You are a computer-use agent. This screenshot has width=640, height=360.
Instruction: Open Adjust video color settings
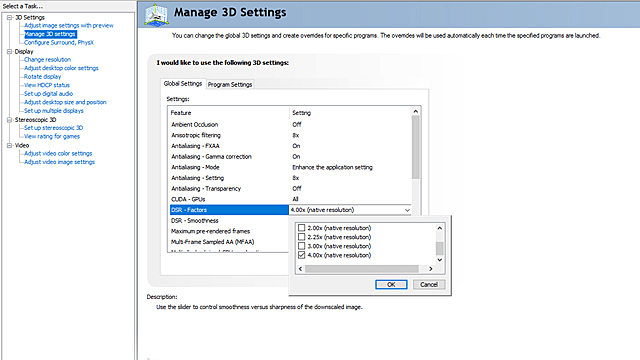click(58, 153)
